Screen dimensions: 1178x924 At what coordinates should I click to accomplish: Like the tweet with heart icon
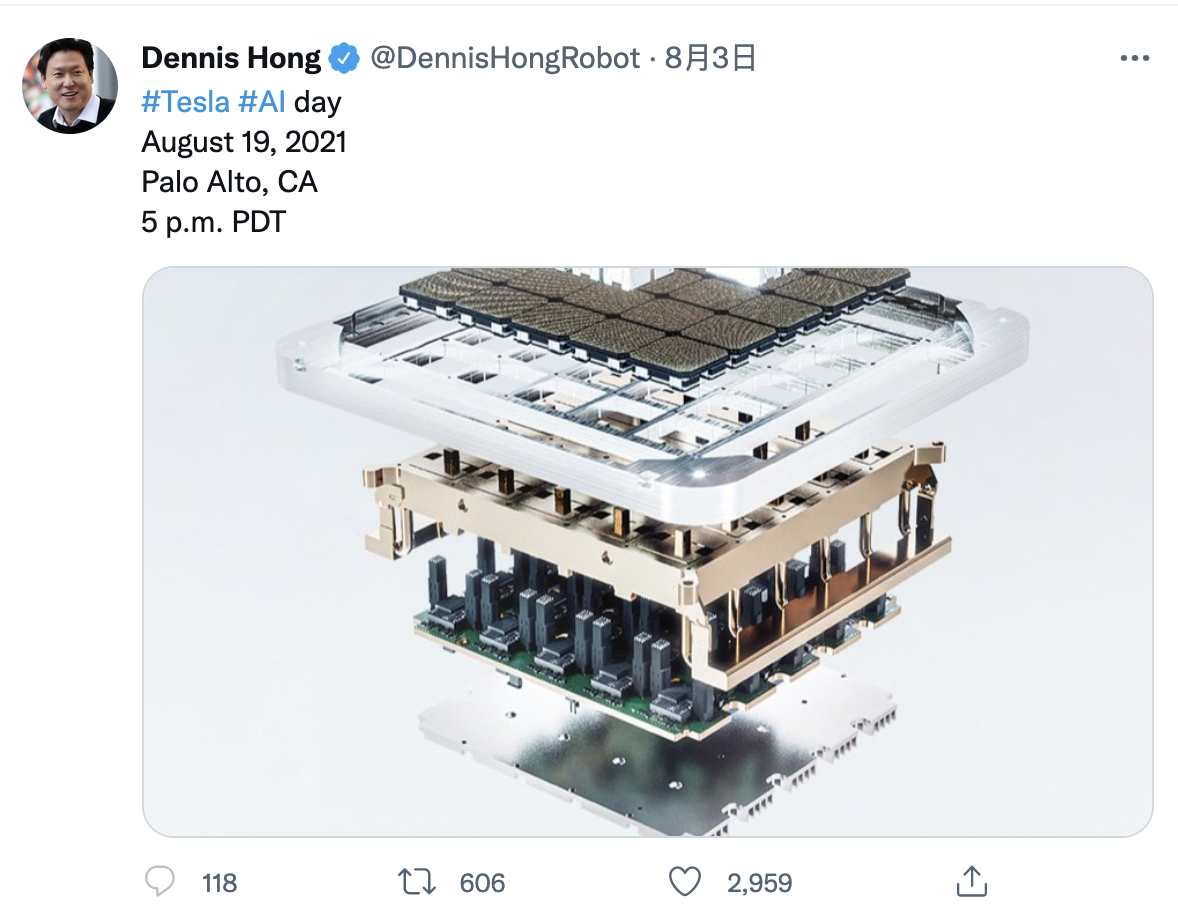tap(684, 881)
